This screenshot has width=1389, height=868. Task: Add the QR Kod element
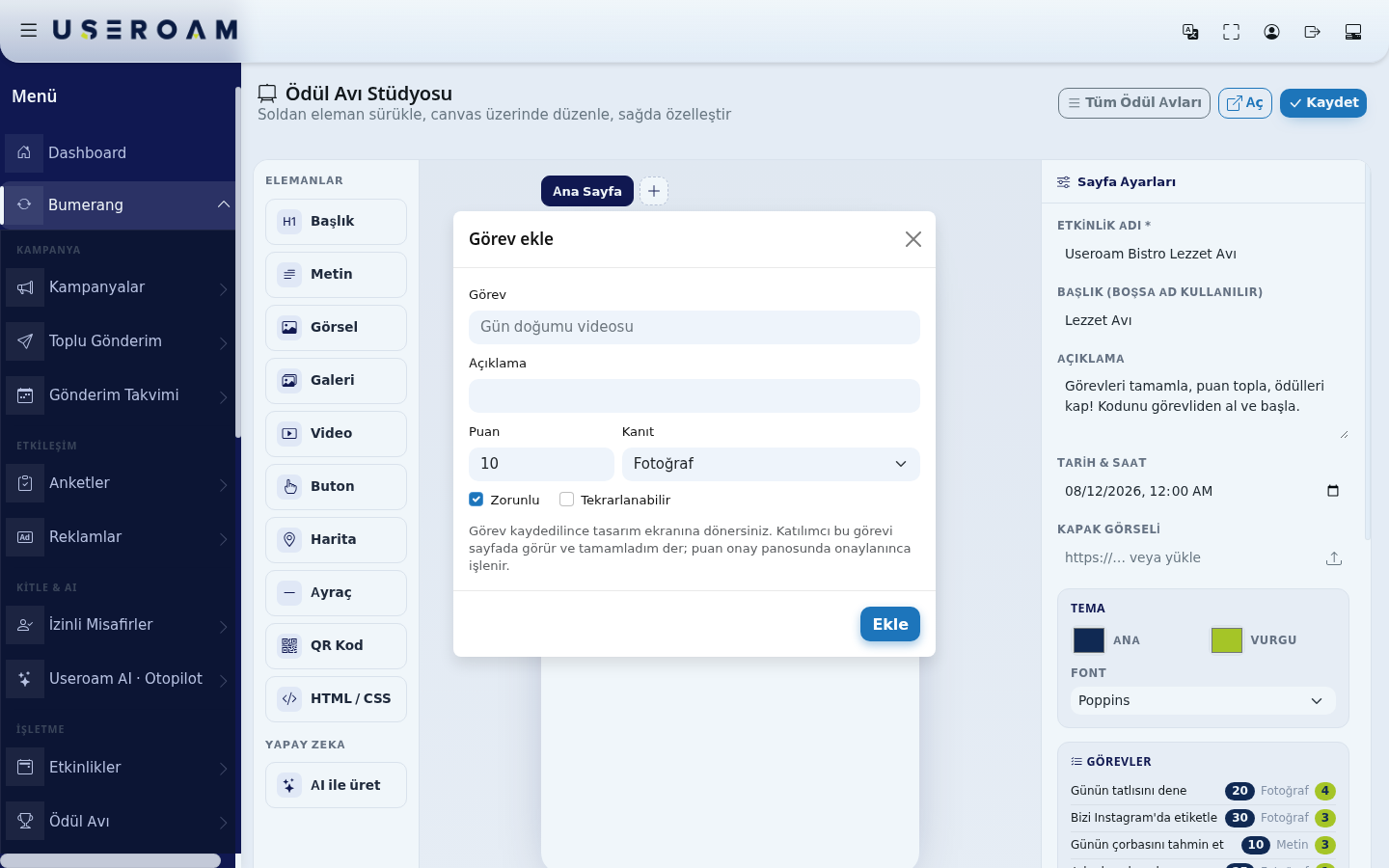coord(336,646)
